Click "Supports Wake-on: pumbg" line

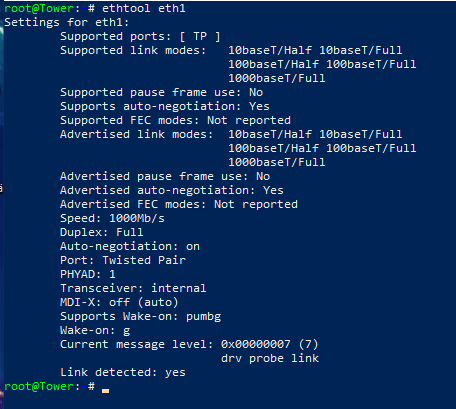point(140,316)
